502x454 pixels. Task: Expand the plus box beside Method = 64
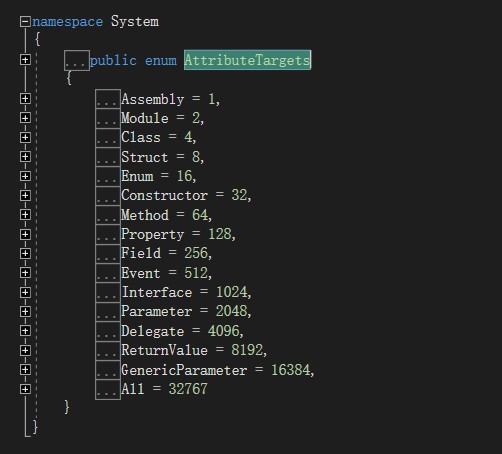tap(25, 215)
